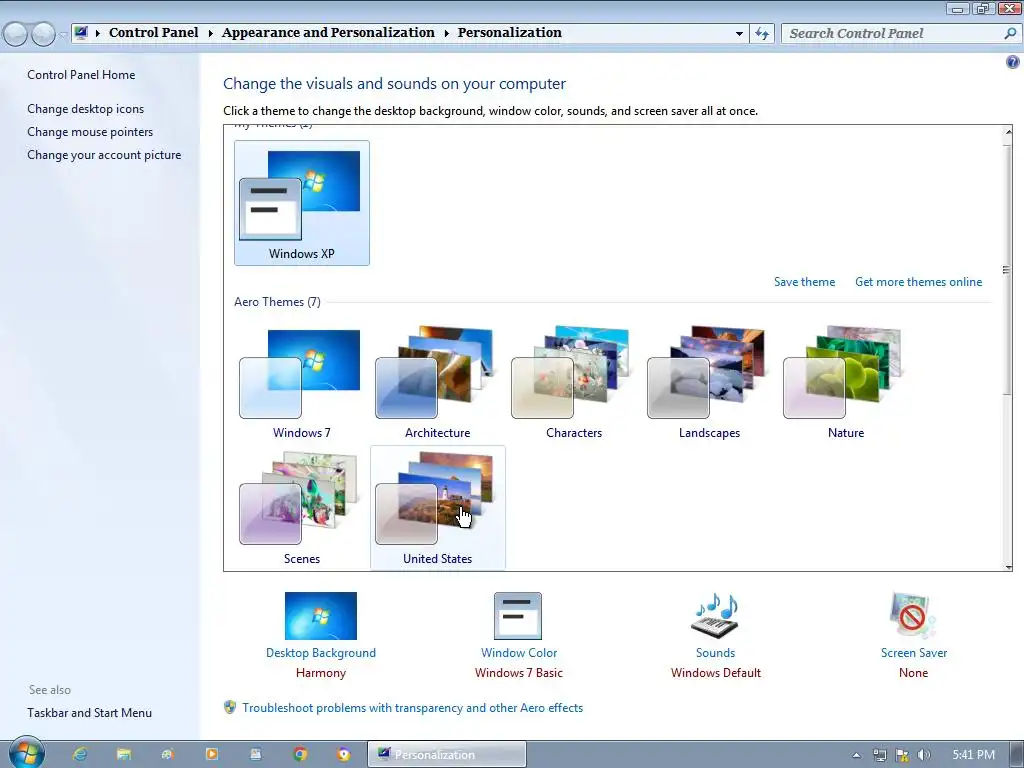The image size is (1024, 768).
Task: Launch Google Chrome from taskbar
Action: [300, 754]
